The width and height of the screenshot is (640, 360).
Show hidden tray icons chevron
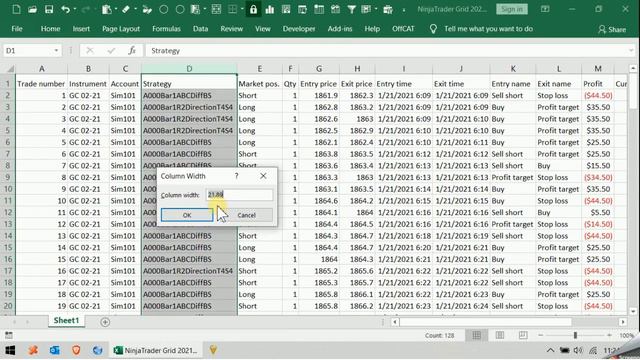[x=550, y=350]
